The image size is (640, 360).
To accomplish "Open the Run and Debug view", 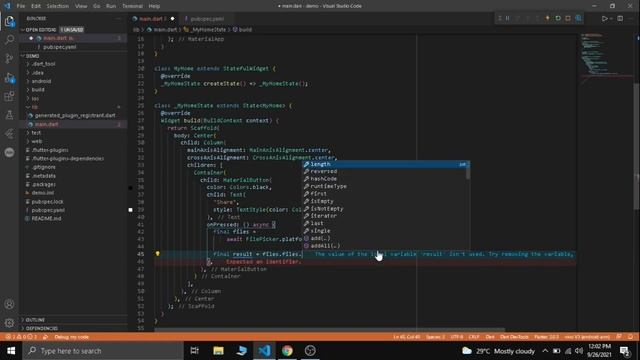I will coord(9,78).
